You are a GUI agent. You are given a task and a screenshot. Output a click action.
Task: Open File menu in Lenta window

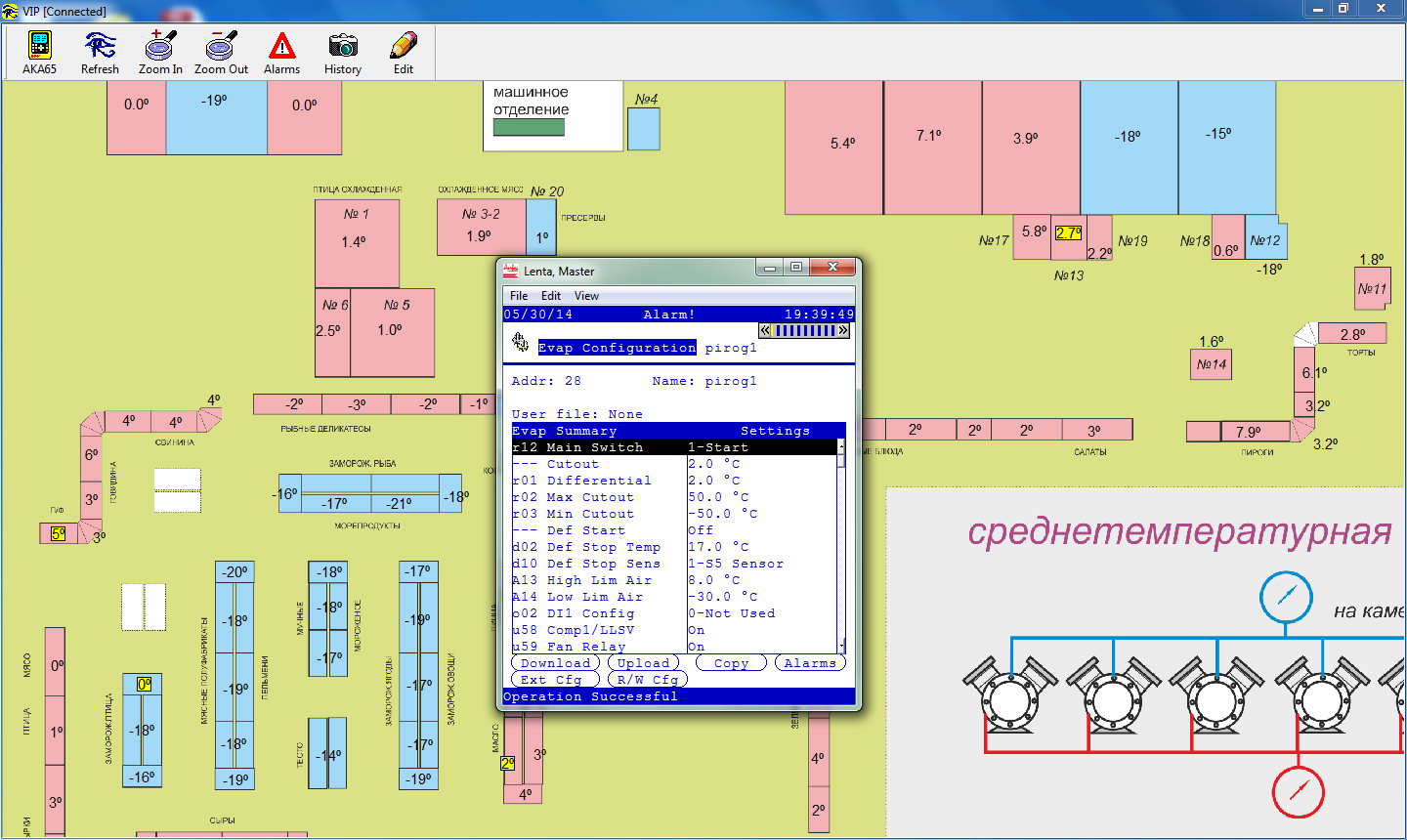pyautogui.click(x=519, y=296)
